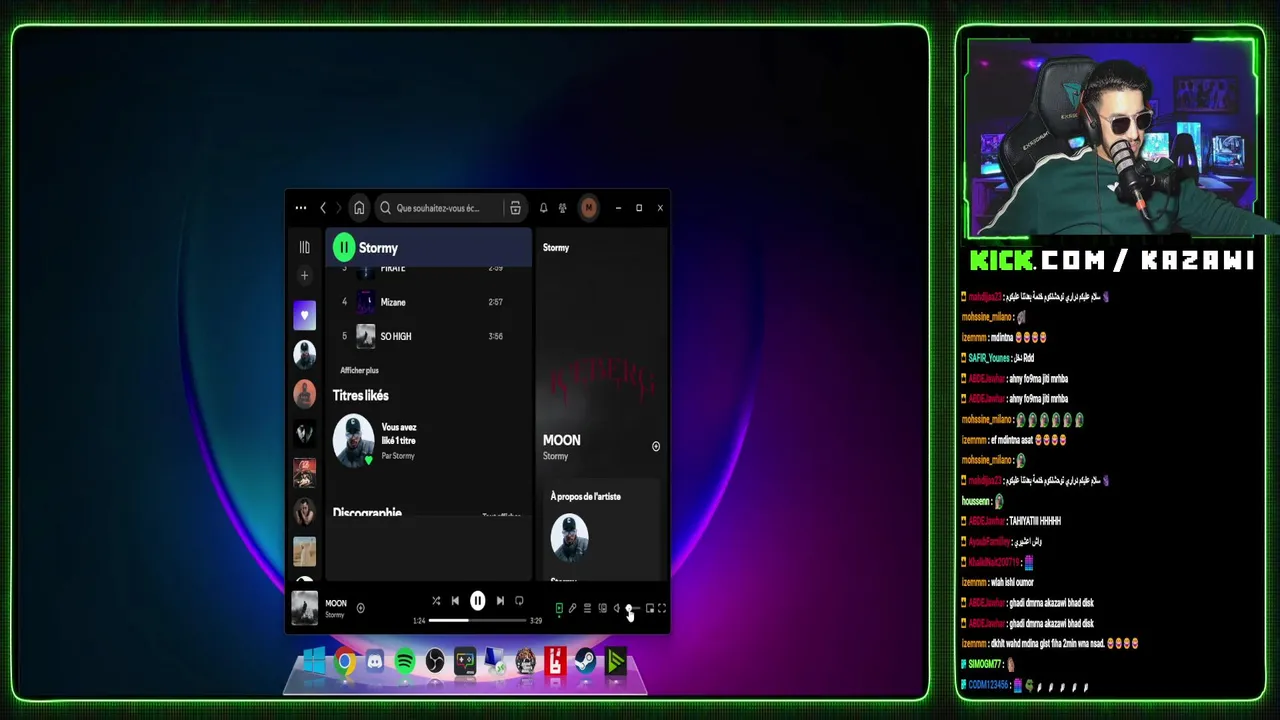Open the mini player icon

650,608
